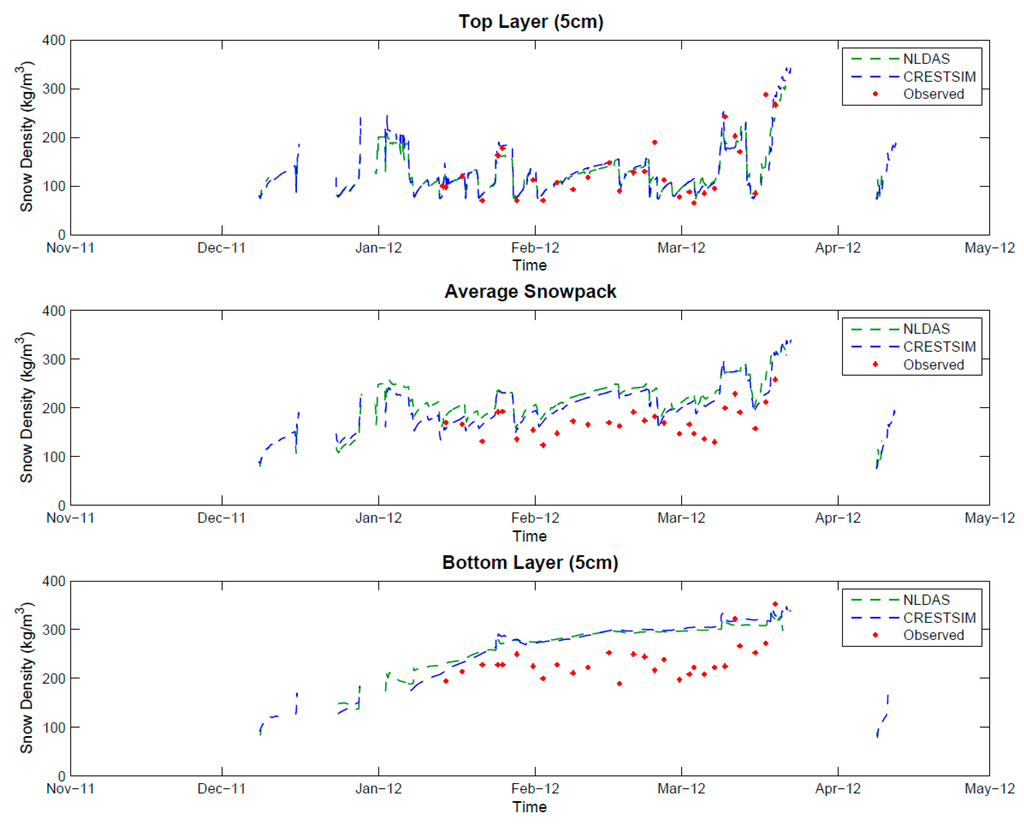1024x826 pixels.
Task: Select Observed label in Bottom Layer legend
Action: [x=933, y=635]
